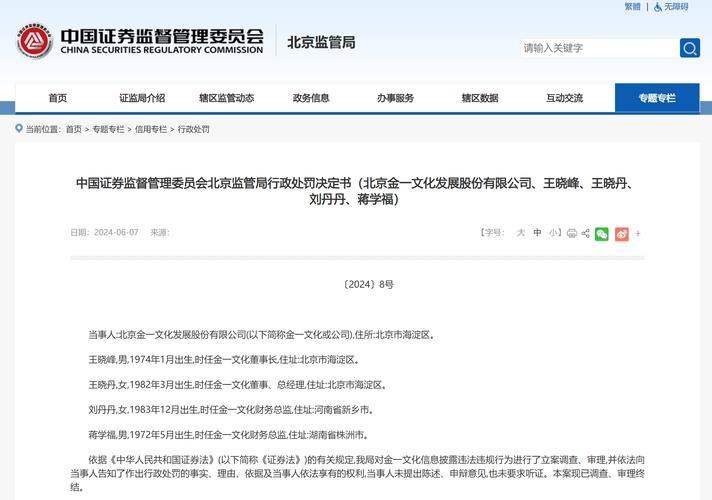Select the 专题专栏 navigation tab
The image size is (712, 500).
tap(657, 98)
